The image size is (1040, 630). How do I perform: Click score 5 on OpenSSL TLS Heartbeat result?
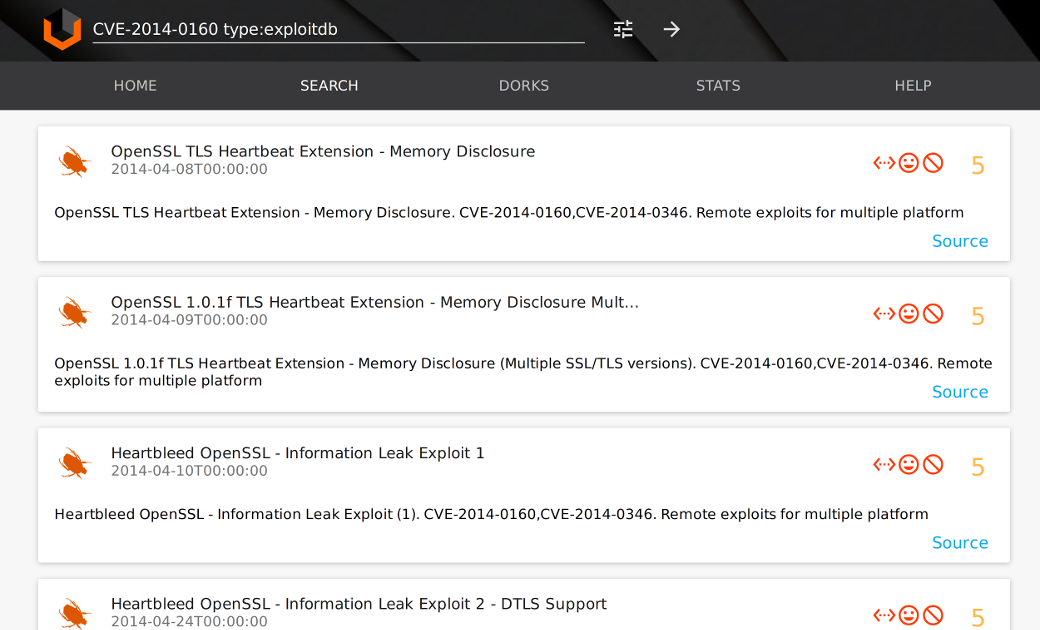[978, 165]
